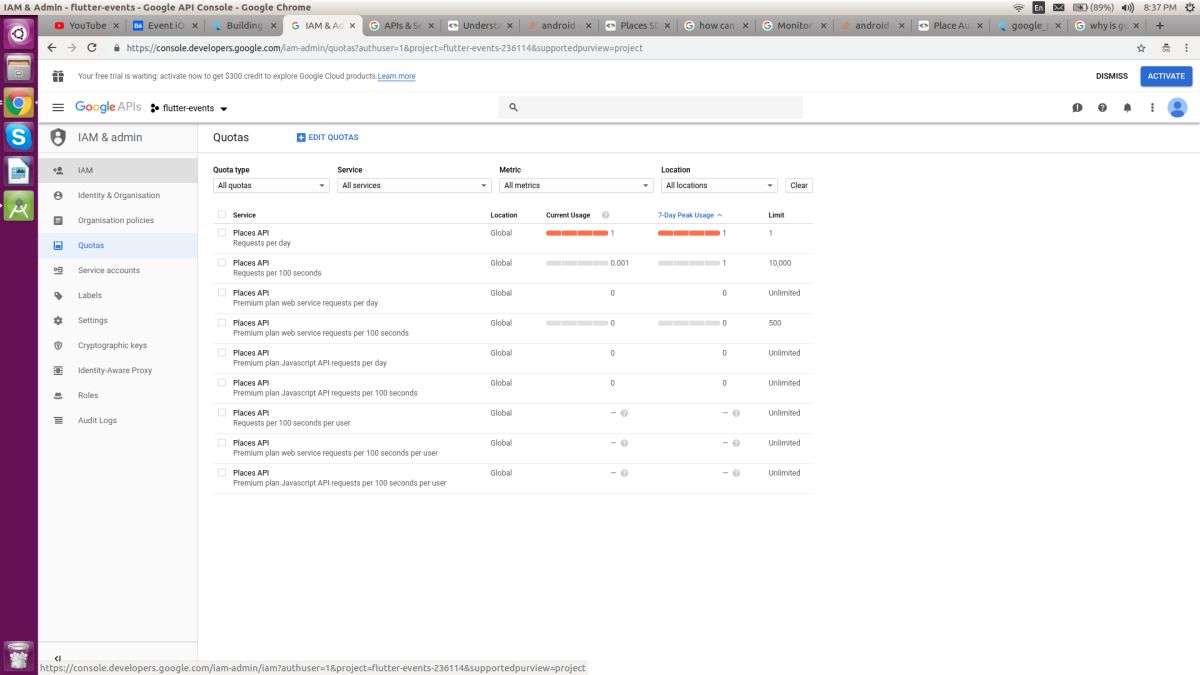Screen dimensions: 1200x675
Task: Open the Metric filter dropdown
Action: 576,185
